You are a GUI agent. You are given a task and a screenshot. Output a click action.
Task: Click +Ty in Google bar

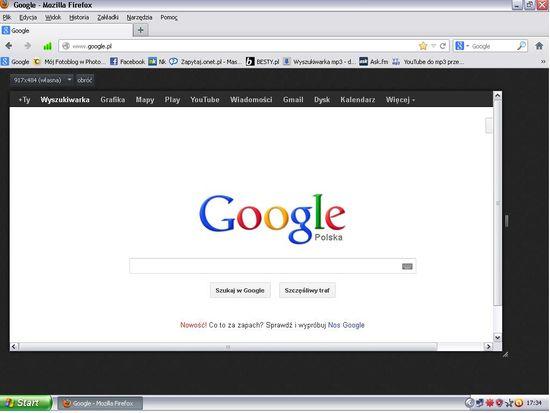tap(24, 100)
